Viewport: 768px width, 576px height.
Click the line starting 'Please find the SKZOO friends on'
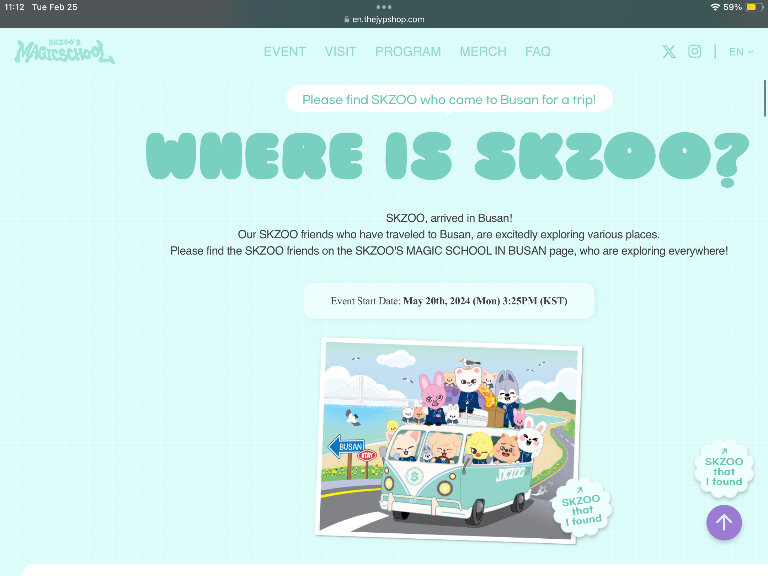tap(449, 251)
